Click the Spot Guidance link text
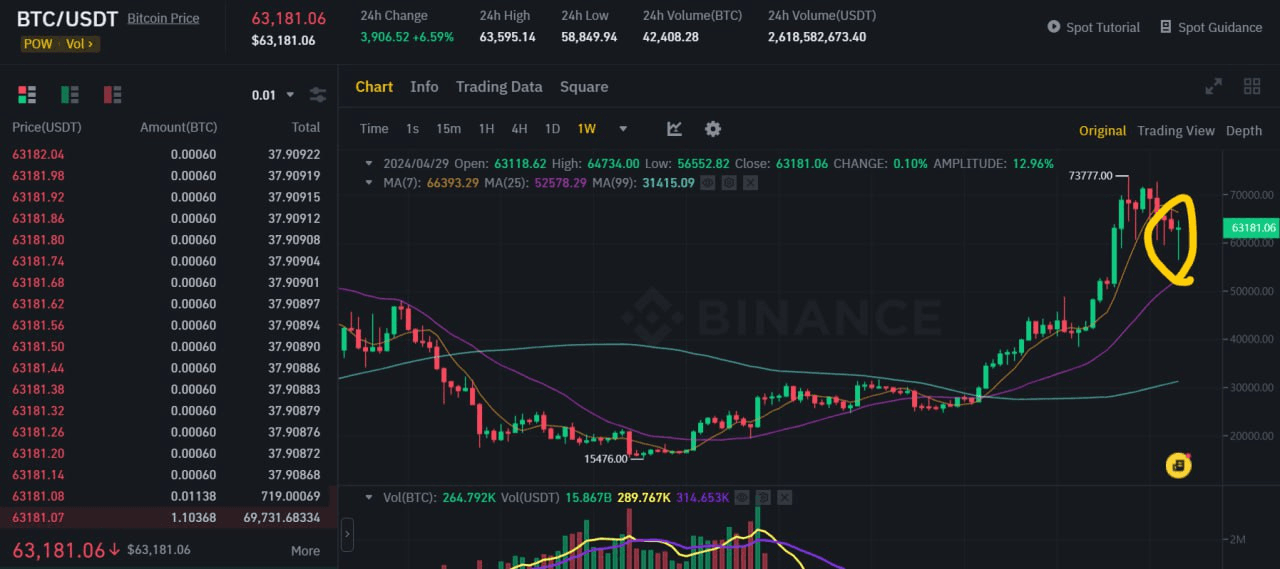The height and width of the screenshot is (569, 1280). click(x=1220, y=27)
